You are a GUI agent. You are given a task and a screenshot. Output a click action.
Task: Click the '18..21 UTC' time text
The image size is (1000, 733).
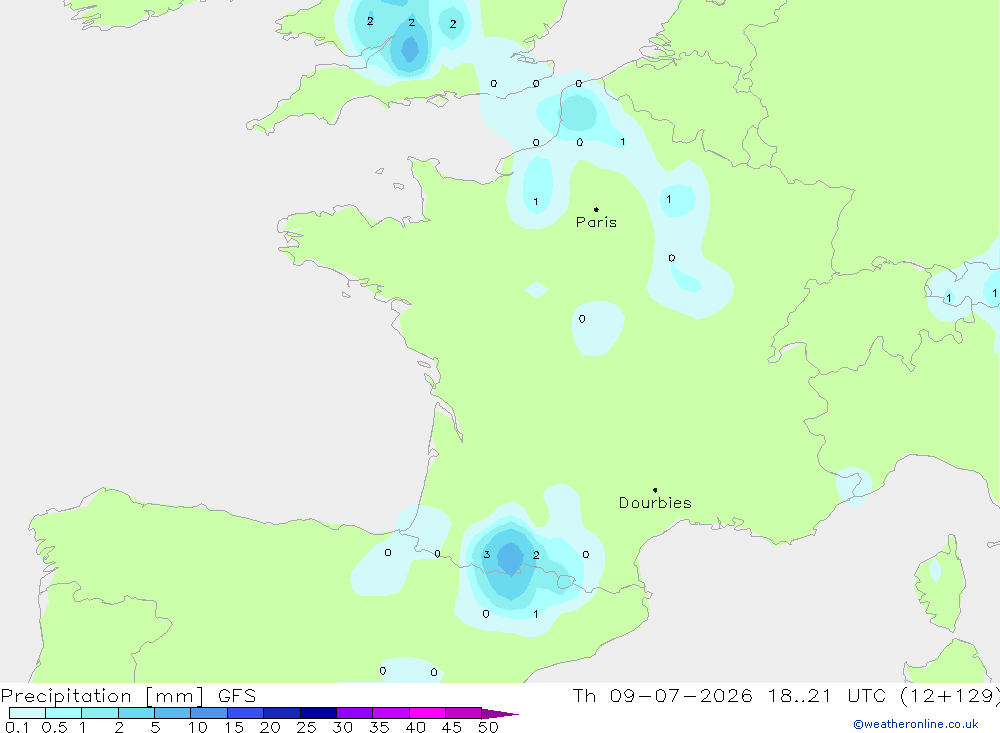tap(827, 696)
